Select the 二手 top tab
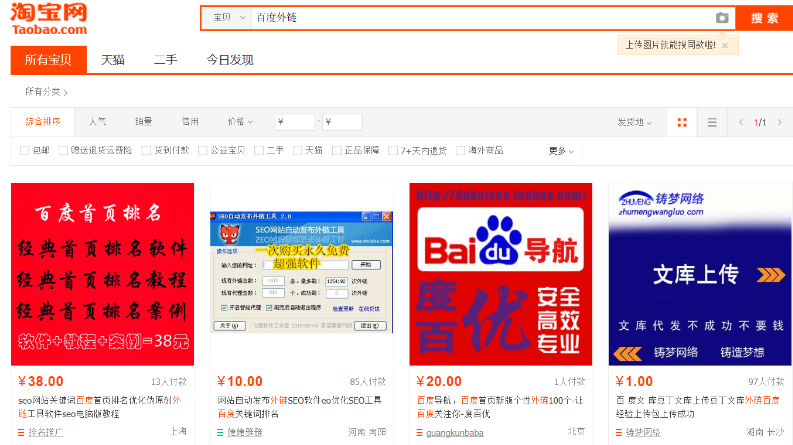This screenshot has width=793, height=445. coord(165,60)
